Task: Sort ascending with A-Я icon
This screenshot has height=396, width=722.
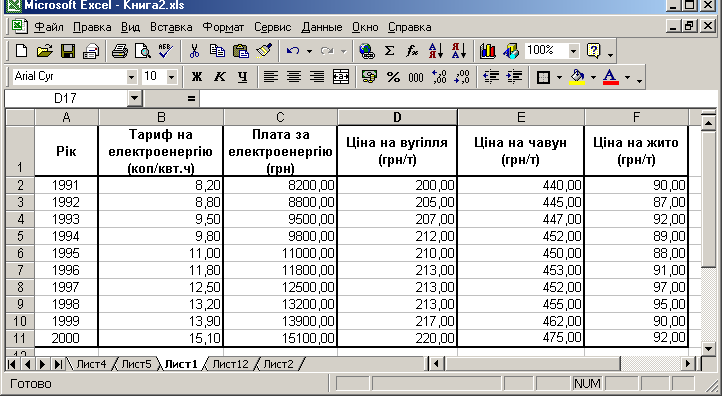Action: click(x=436, y=51)
